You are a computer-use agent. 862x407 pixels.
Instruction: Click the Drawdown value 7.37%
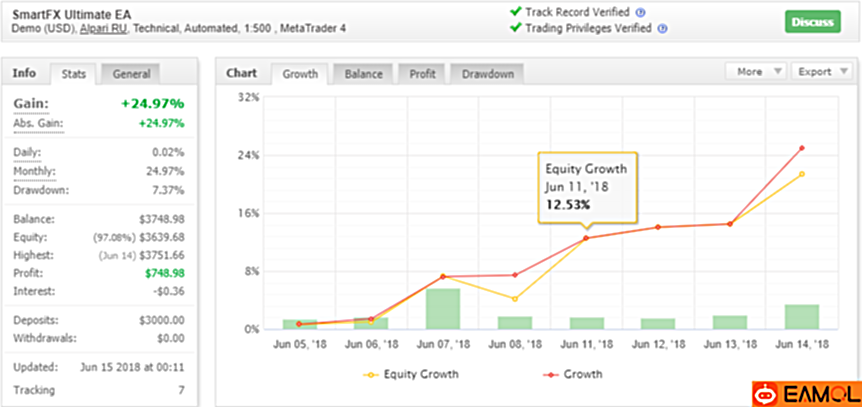168,190
